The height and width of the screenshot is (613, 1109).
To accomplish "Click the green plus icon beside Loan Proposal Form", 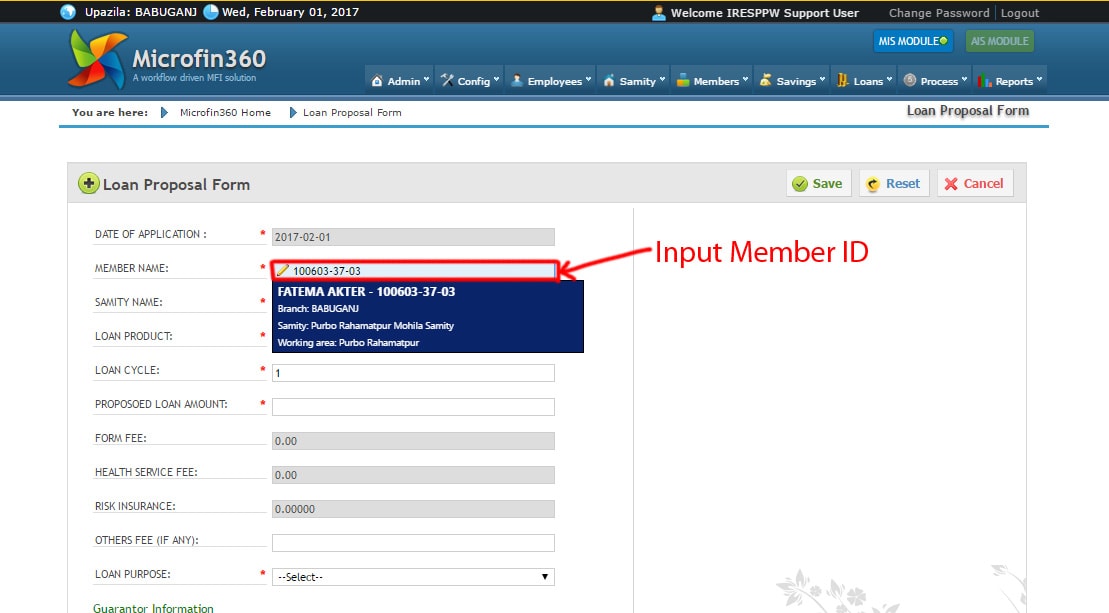I will tap(89, 184).
